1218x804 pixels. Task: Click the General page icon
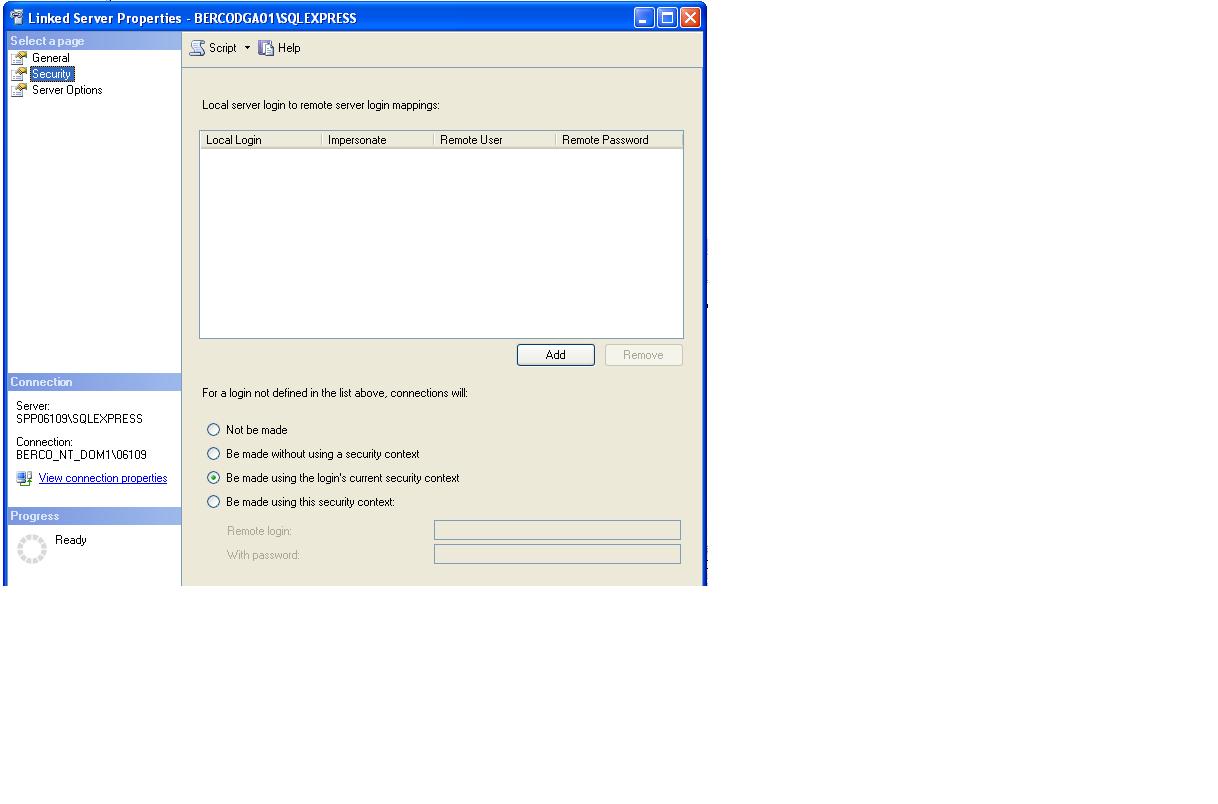19,58
